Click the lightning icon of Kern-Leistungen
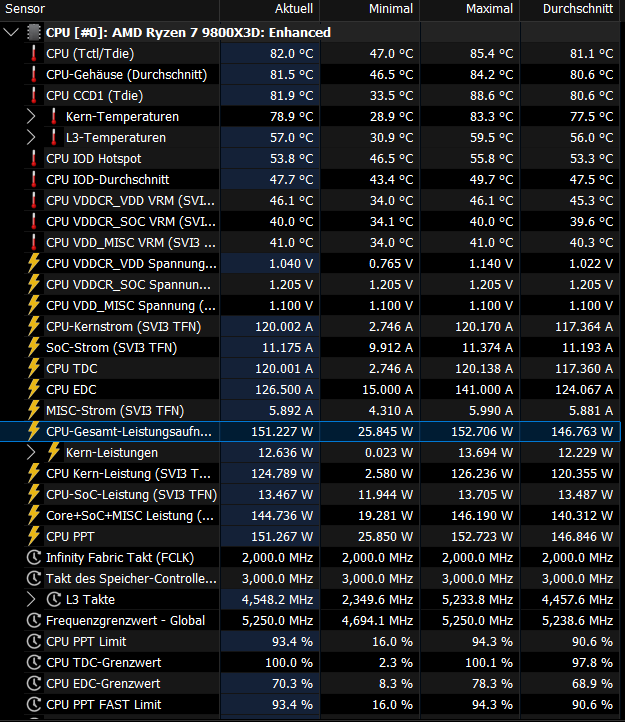The width and height of the screenshot is (625, 722). tap(53, 453)
